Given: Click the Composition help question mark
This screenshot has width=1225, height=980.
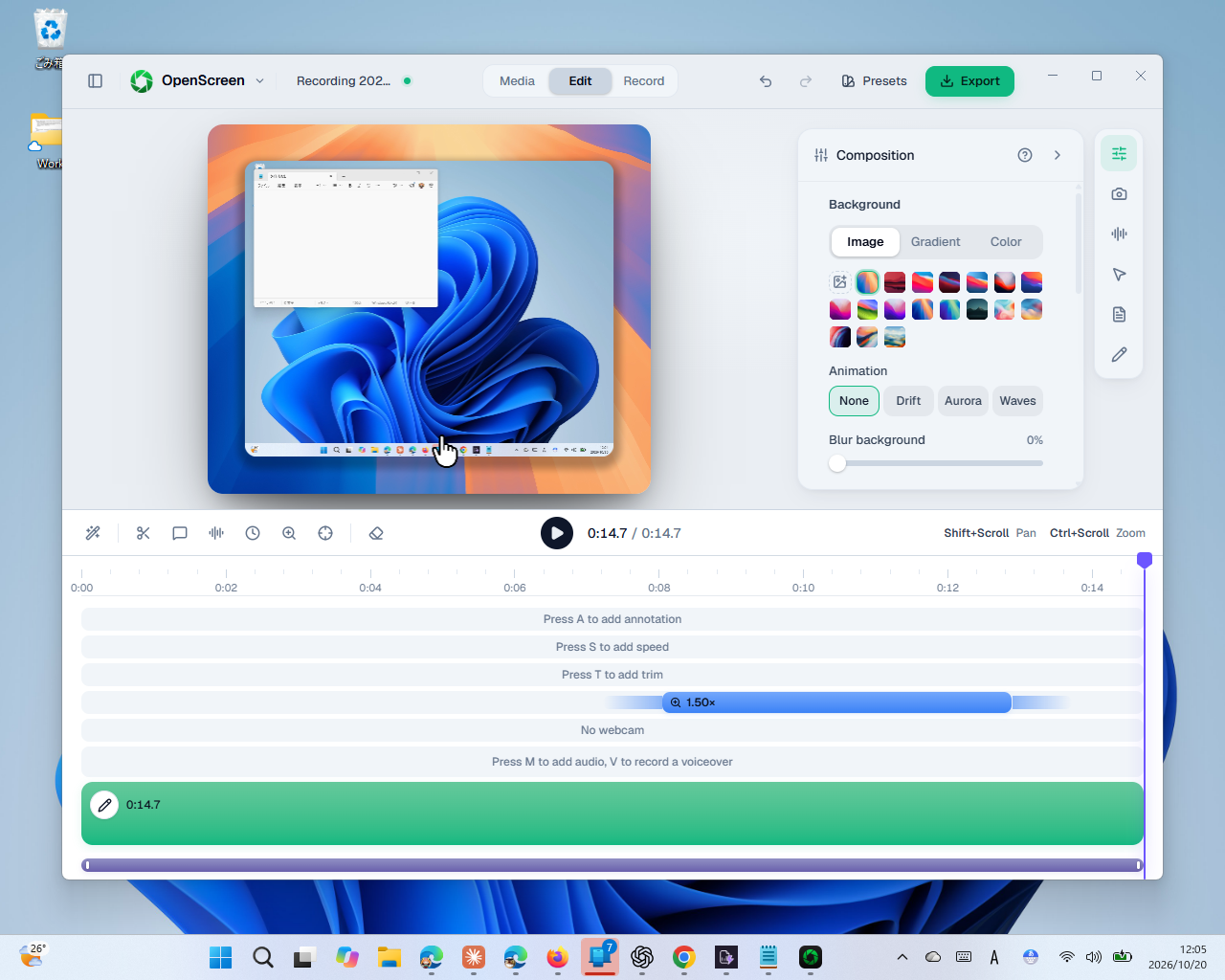Looking at the screenshot, I should [1025, 155].
